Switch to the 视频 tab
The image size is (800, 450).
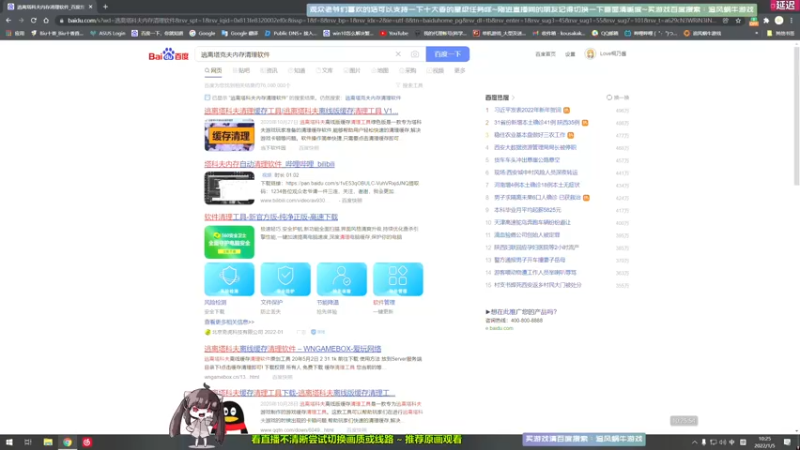[x=435, y=70]
